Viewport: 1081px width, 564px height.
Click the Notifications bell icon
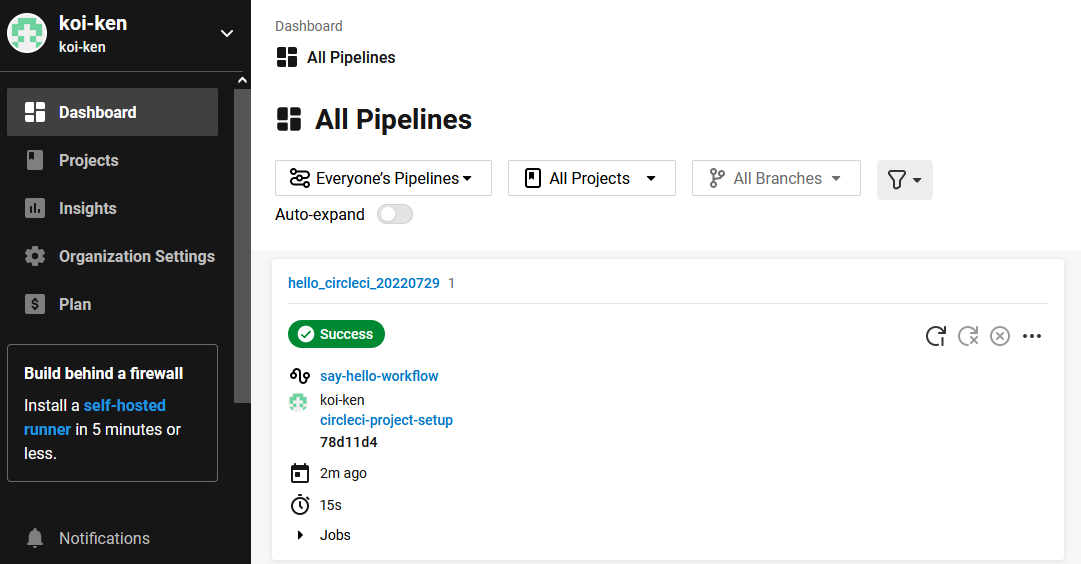click(35, 538)
